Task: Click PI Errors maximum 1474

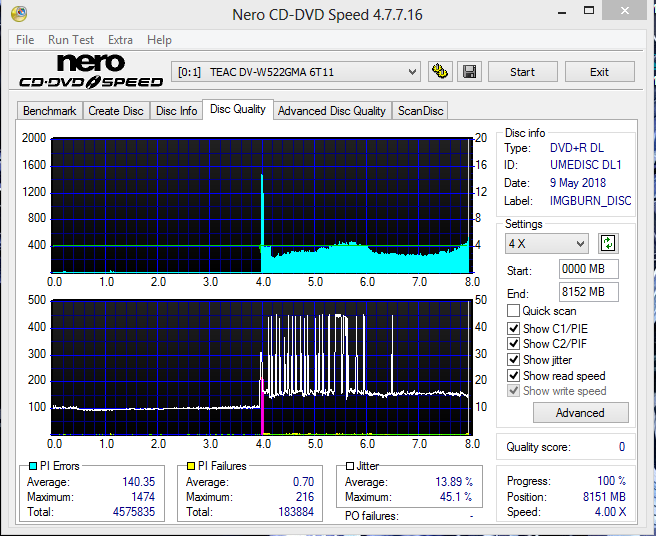Action: coord(143,497)
